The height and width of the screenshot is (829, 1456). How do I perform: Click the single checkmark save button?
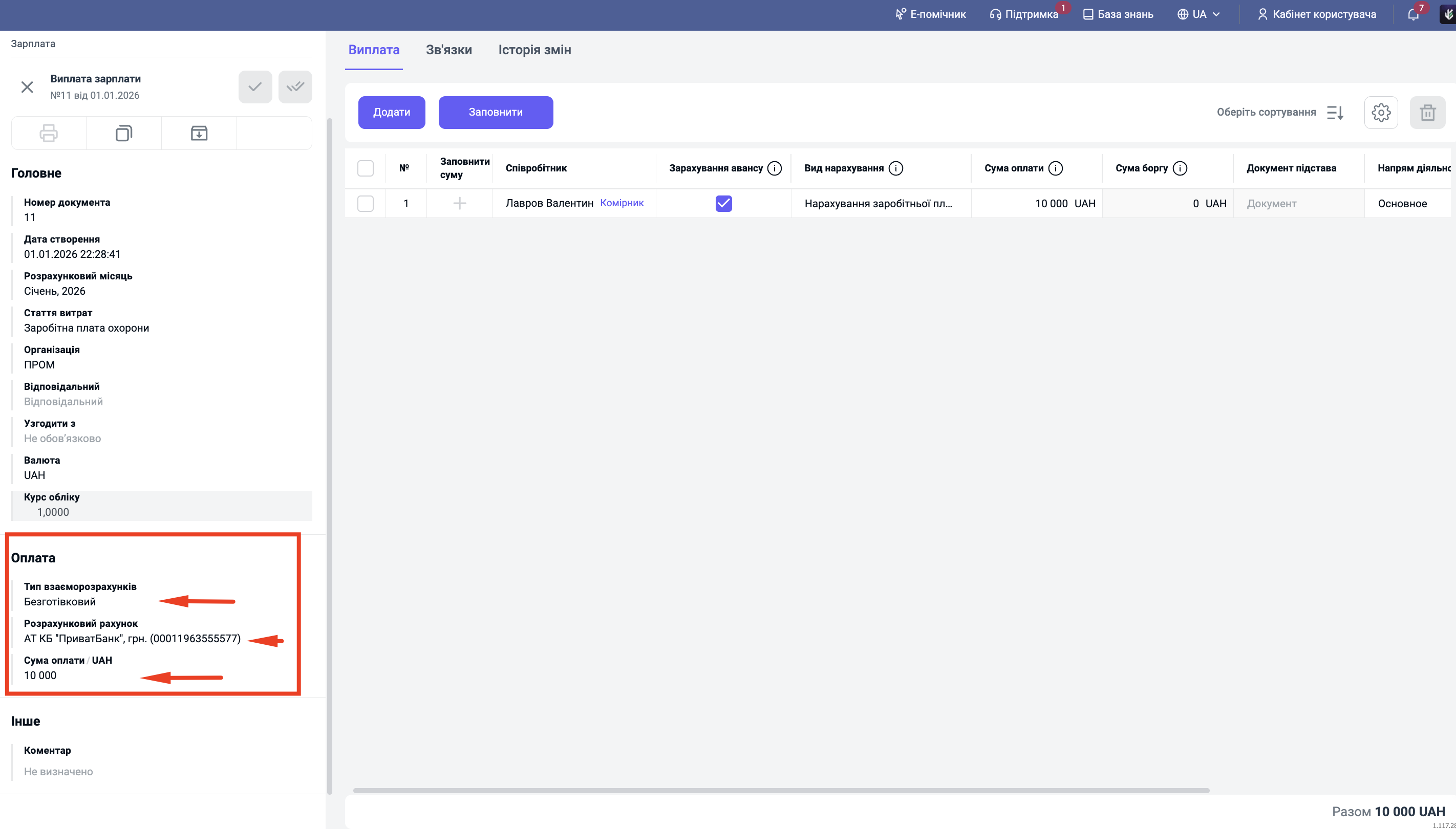point(254,87)
